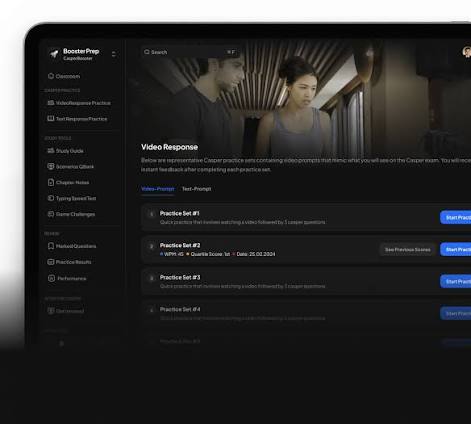Click the Date 25.02.2024 stat
471x424 pixels.
pos(254,254)
